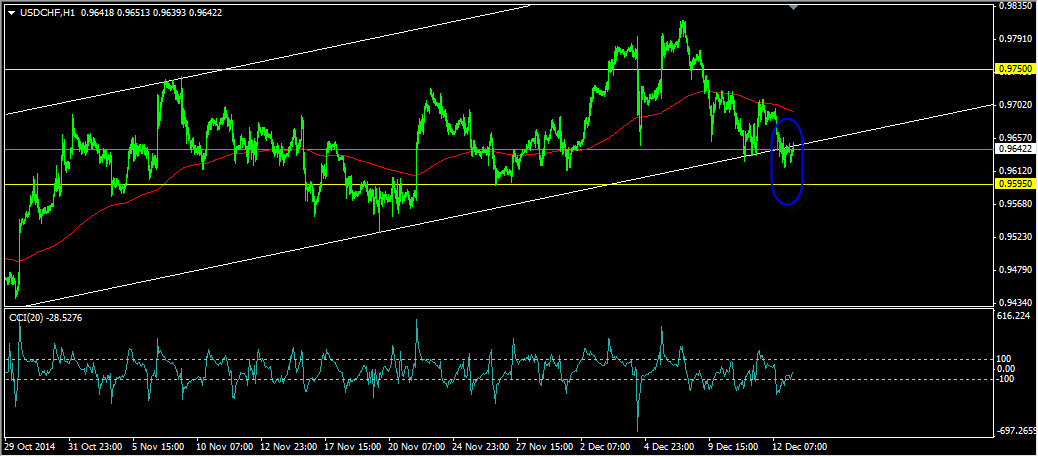The width and height of the screenshot is (1038, 457).
Task: Click the 2 Dec 07:00 time label
Action: click(606, 447)
